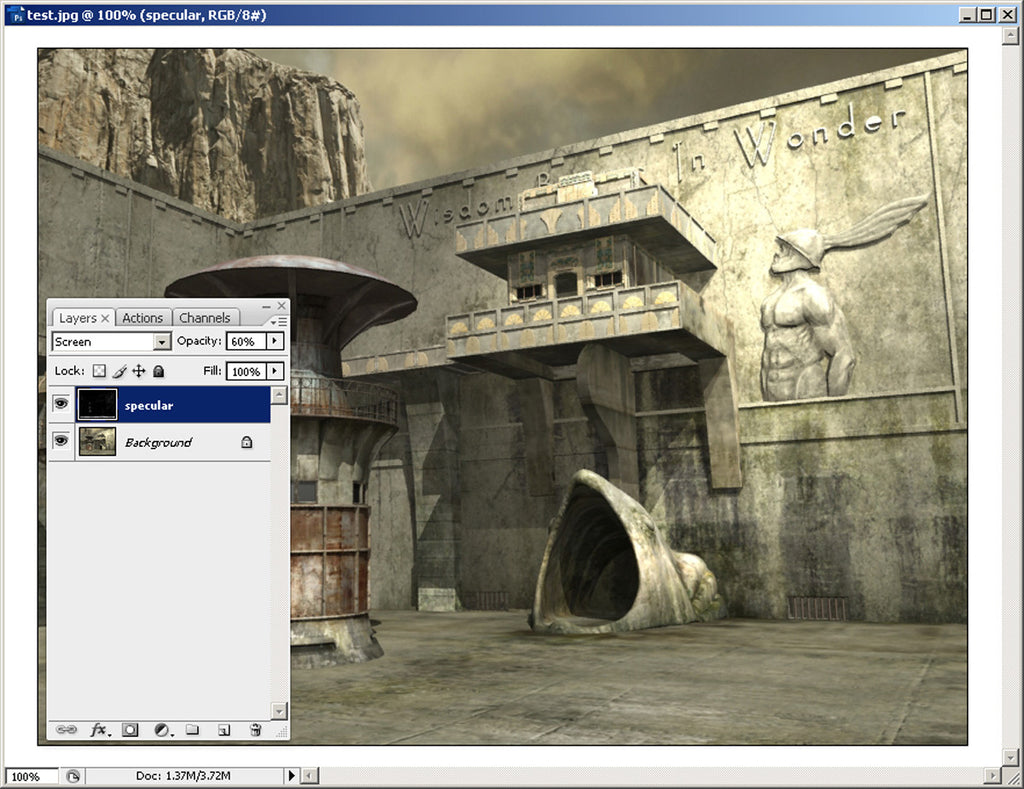Click the zoom percentage field in status bar

point(26,776)
